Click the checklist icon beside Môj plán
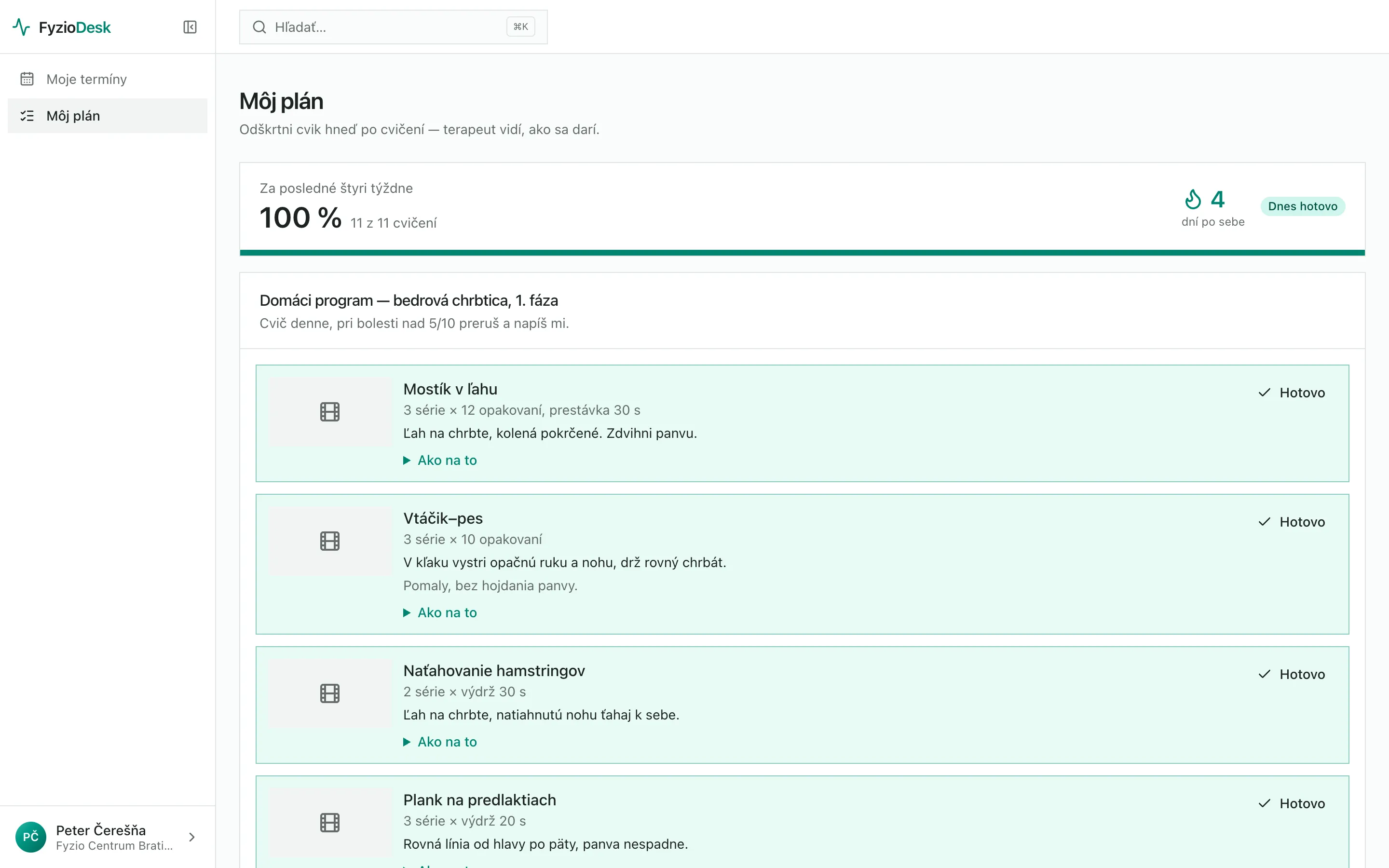The image size is (1389, 868). (27, 116)
